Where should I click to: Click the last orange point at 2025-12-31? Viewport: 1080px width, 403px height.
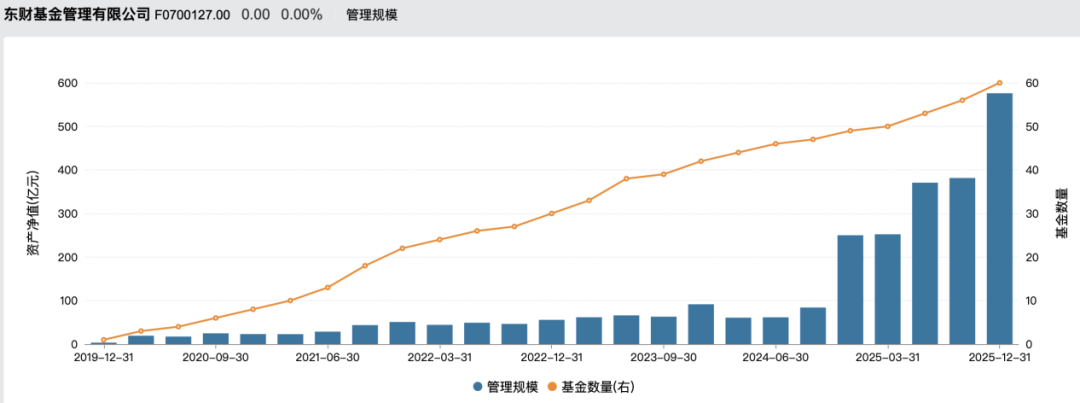999,83
